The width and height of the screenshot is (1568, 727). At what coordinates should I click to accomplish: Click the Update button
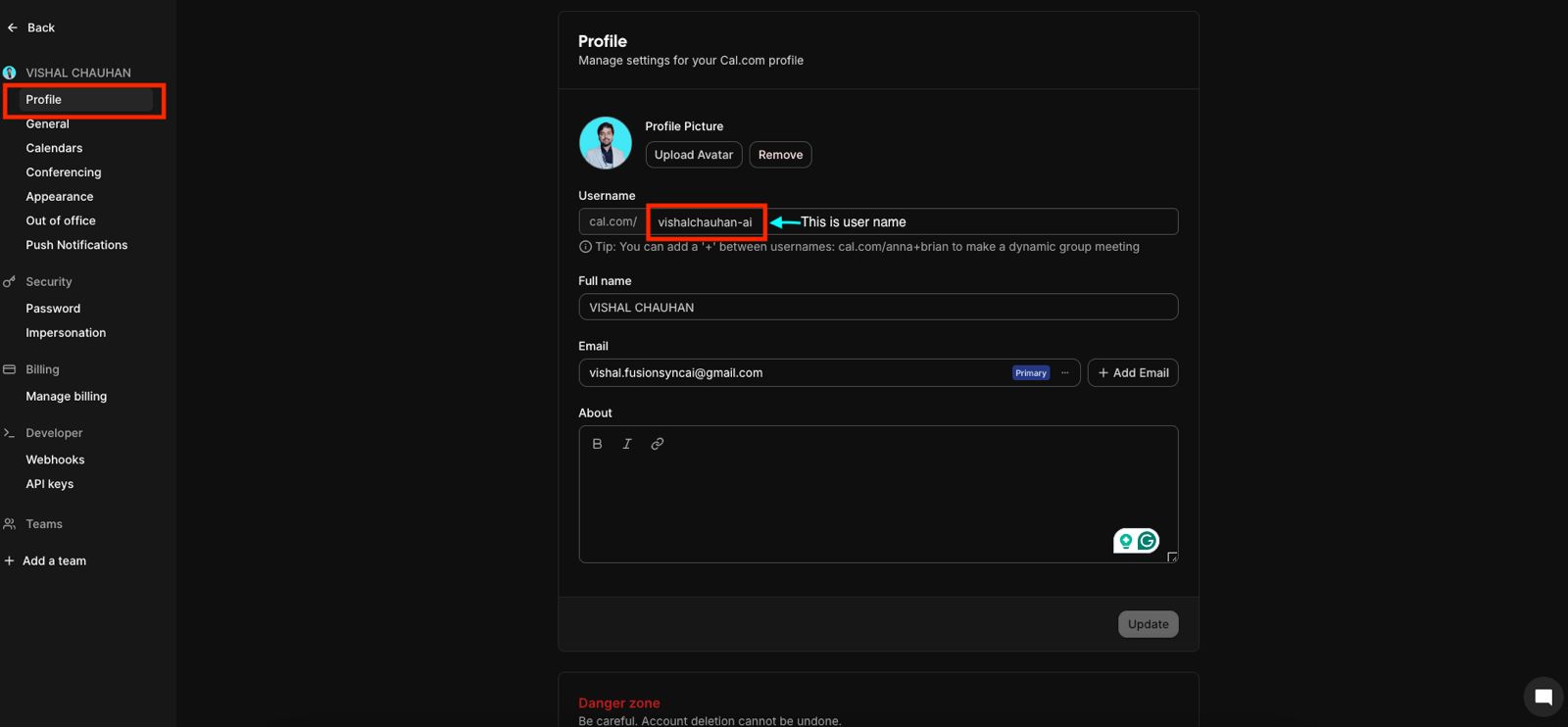[1149, 624]
